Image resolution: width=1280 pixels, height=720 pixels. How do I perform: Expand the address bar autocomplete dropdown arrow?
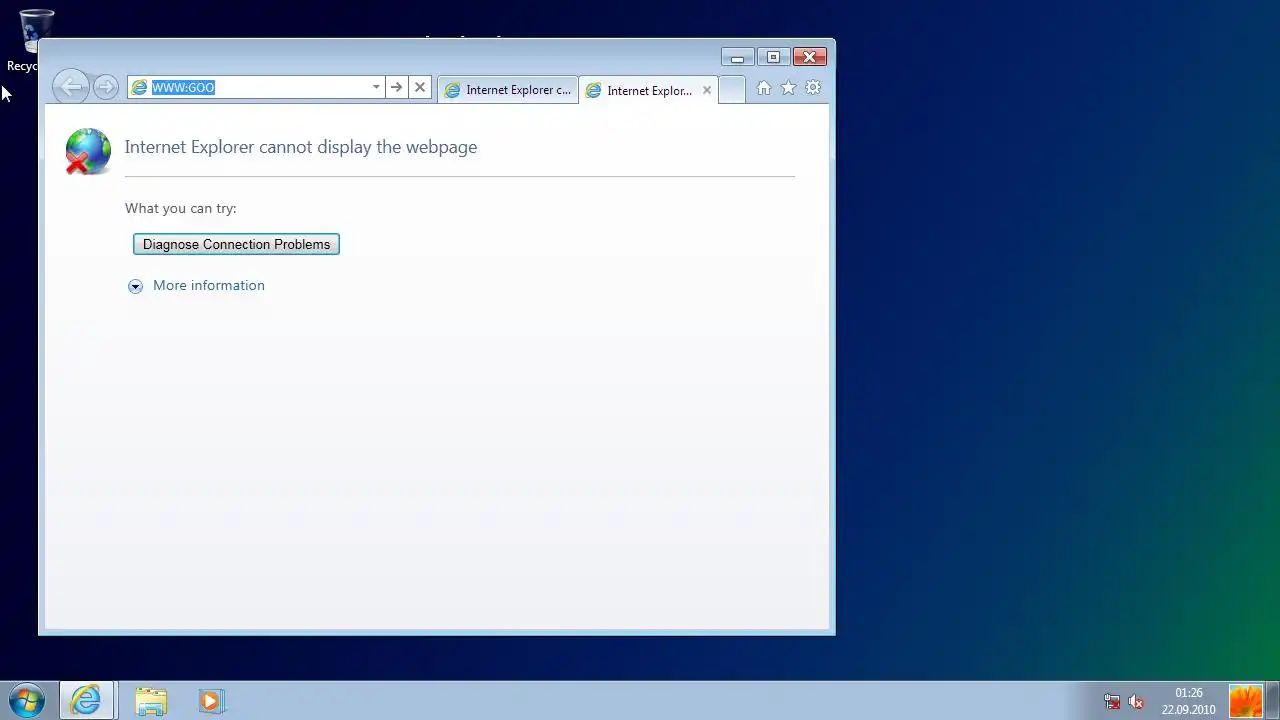point(376,87)
